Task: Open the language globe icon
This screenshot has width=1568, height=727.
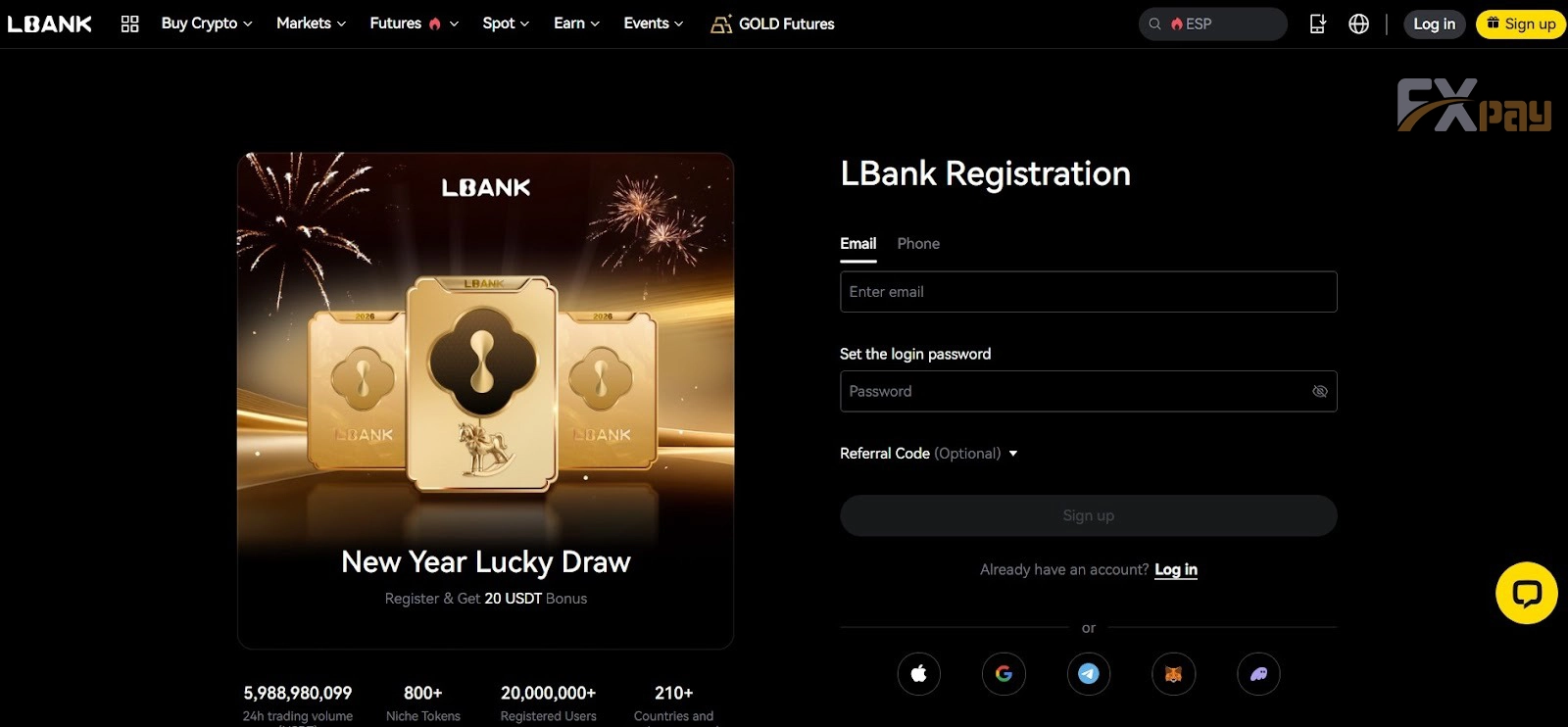Action: point(1358,24)
